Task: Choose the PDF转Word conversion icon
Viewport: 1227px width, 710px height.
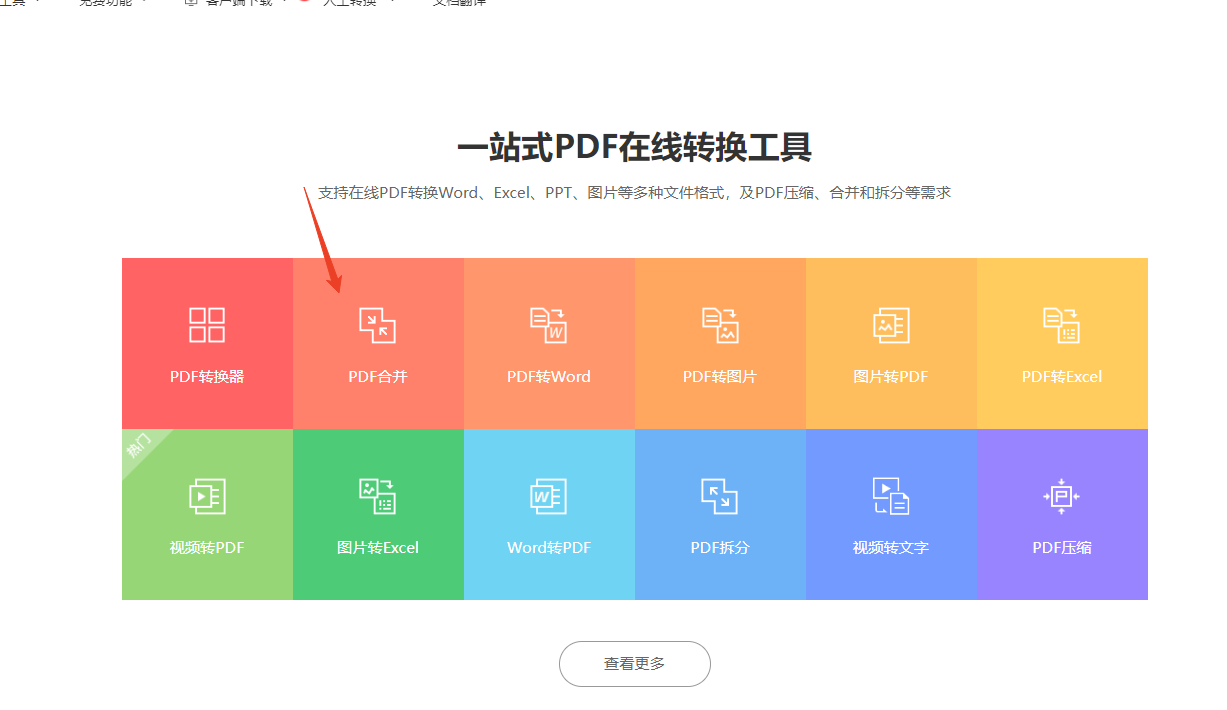Action: [x=549, y=325]
